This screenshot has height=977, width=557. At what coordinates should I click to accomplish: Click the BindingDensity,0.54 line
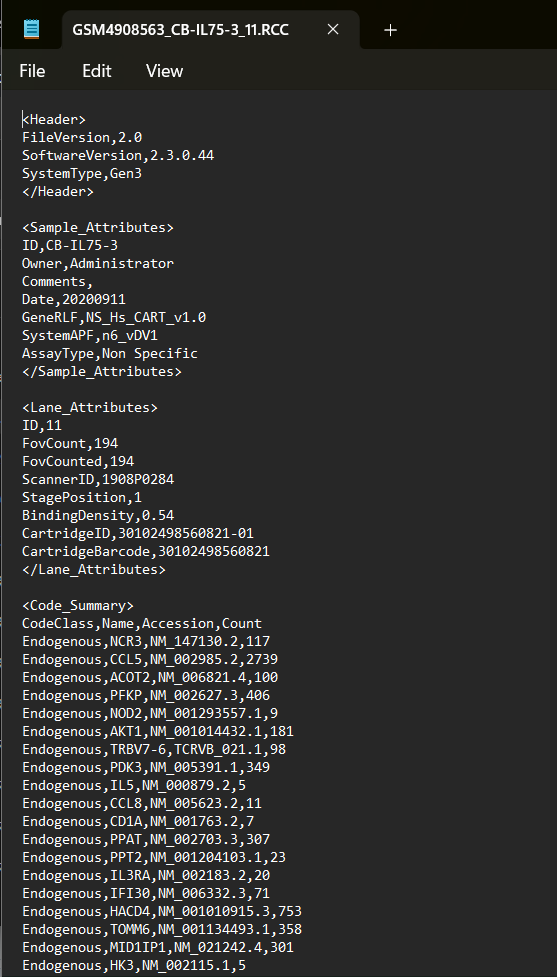click(98, 515)
